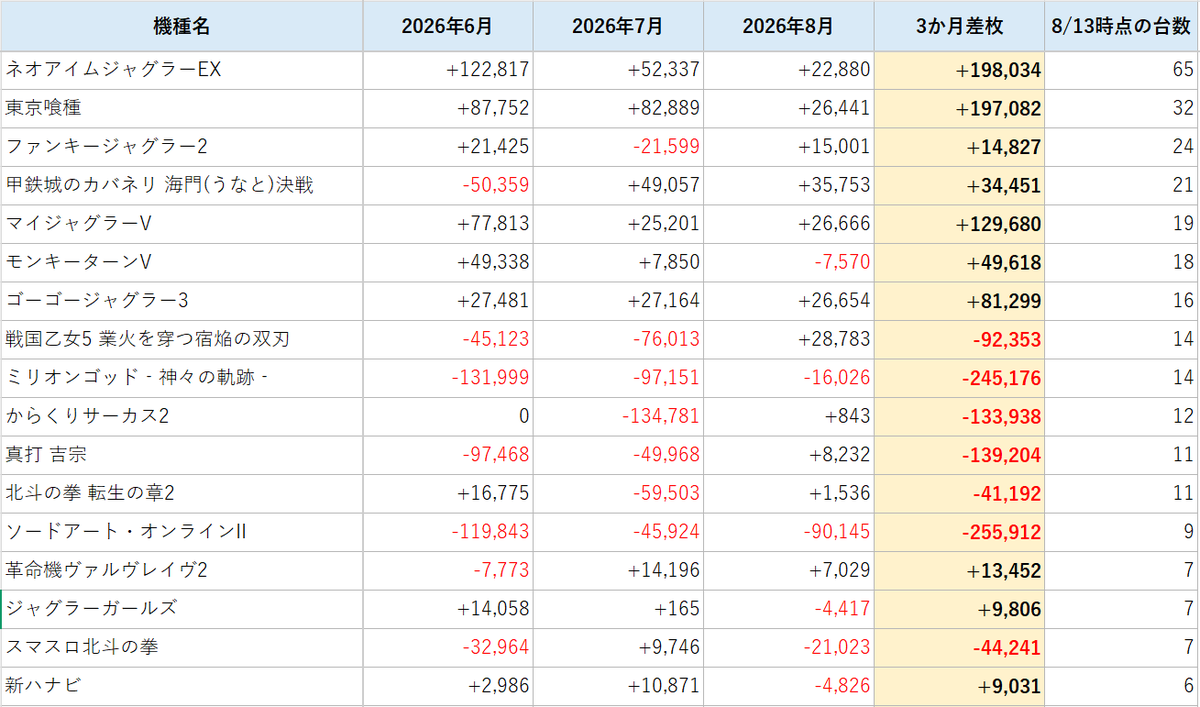The width and height of the screenshot is (1200, 707).
Task: Select the -21,599 July value
Action: (618, 147)
